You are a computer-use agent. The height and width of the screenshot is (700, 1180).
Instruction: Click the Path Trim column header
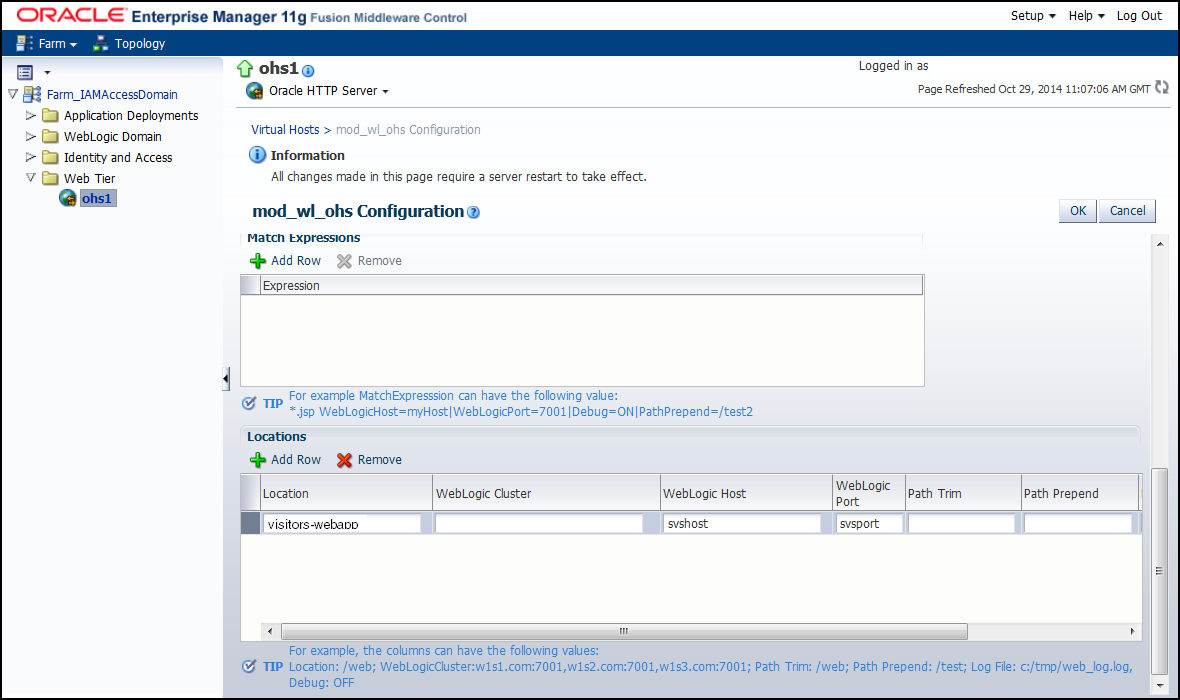tap(963, 493)
